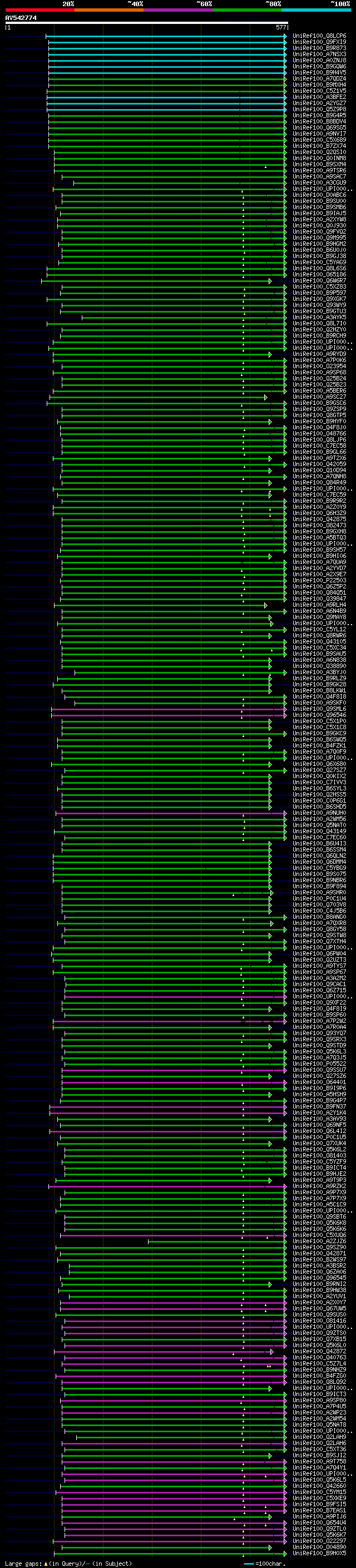The image size is (356, 1568).
Task: Click hit label UniRef100_Q42660
Action: tap(319, 1486)
